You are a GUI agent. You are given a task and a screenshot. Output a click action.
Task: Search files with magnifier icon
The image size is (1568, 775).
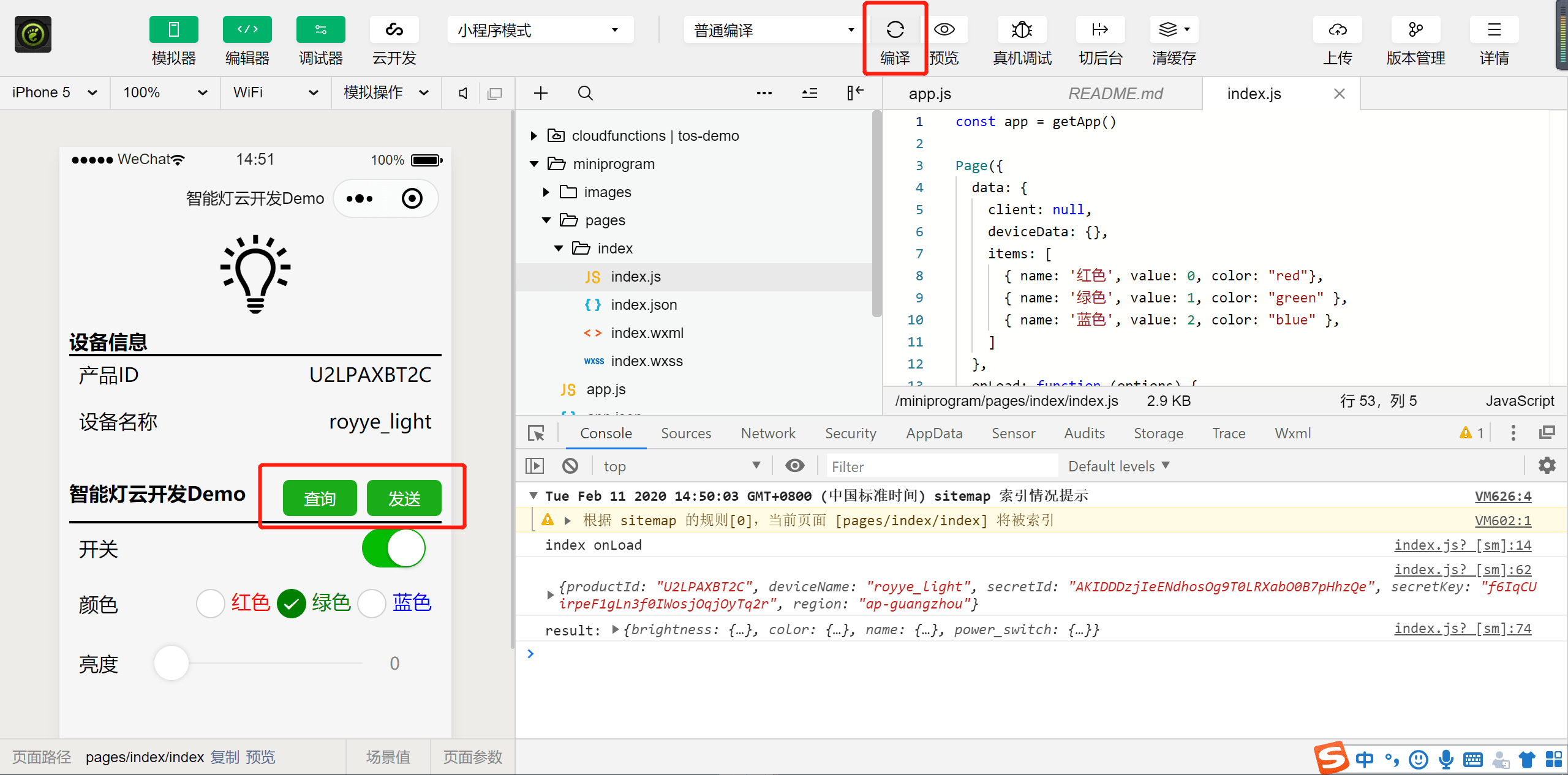tap(586, 93)
